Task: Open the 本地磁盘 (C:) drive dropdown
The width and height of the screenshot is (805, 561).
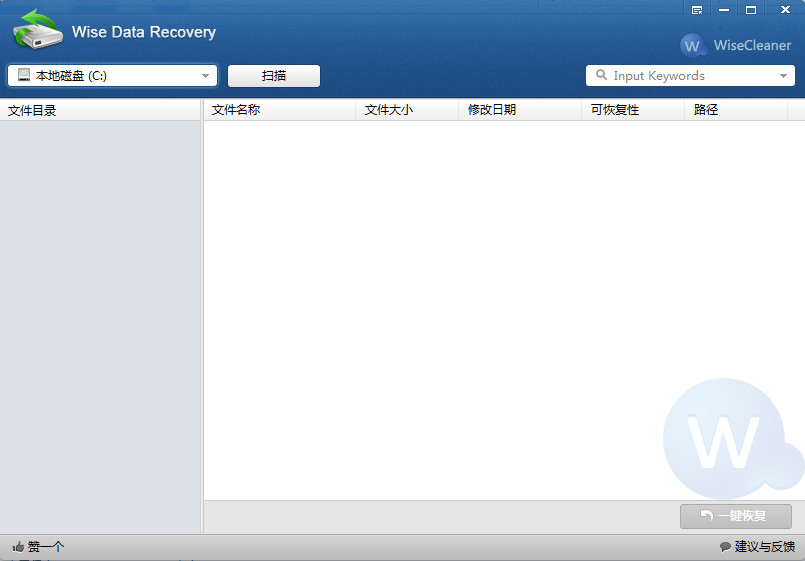Action: pos(112,75)
